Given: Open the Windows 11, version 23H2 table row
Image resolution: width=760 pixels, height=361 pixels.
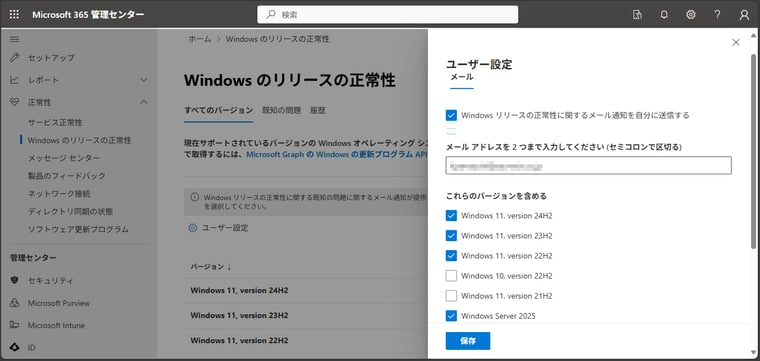Looking at the screenshot, I should tap(305, 315).
